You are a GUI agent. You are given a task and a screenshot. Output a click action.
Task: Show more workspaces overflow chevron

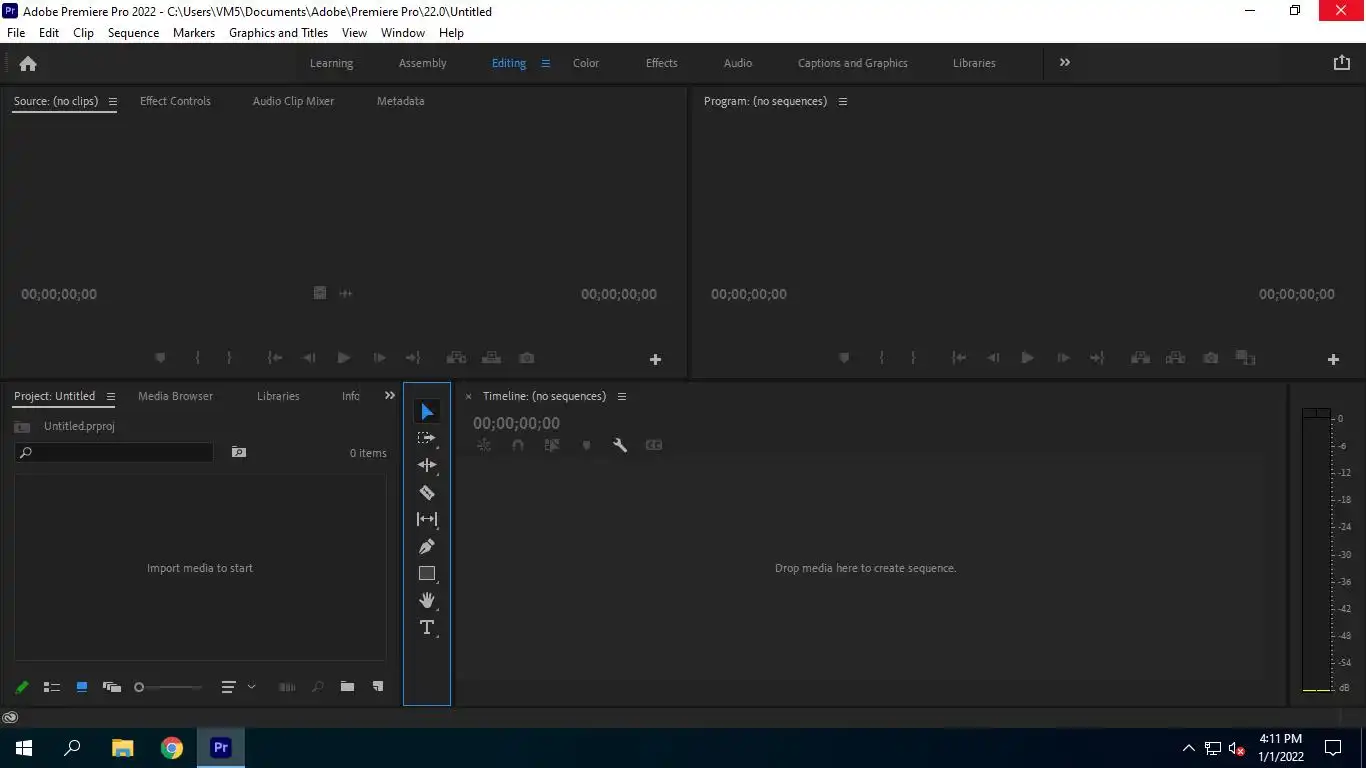pos(1065,62)
